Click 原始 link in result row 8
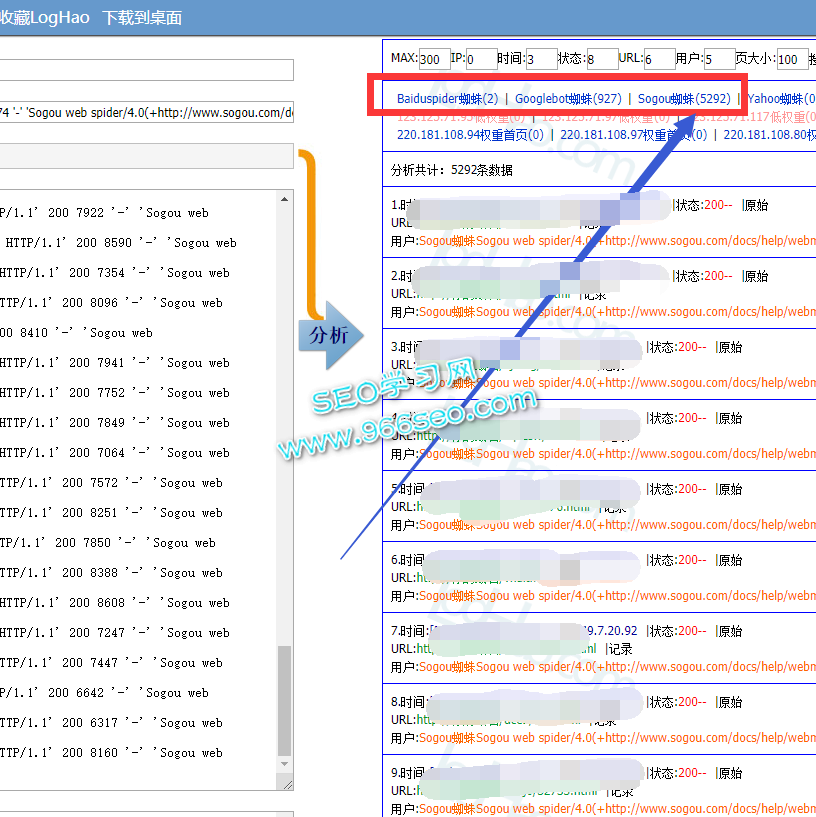The width and height of the screenshot is (816, 817). (730, 702)
